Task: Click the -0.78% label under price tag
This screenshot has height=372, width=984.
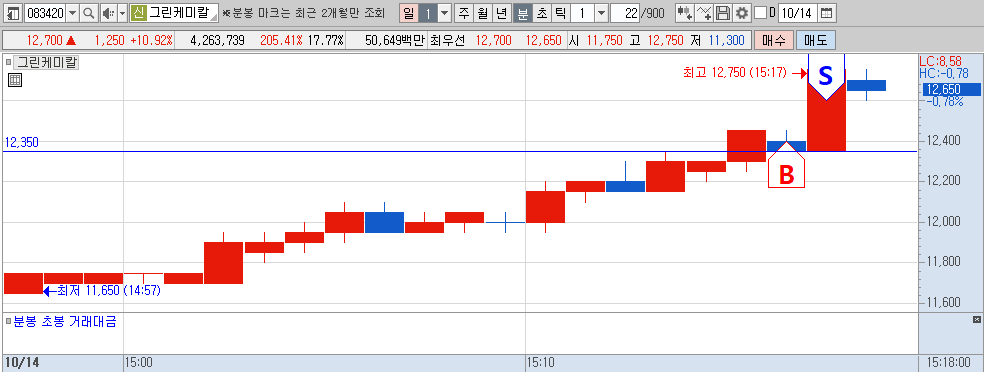Action: coord(944,102)
